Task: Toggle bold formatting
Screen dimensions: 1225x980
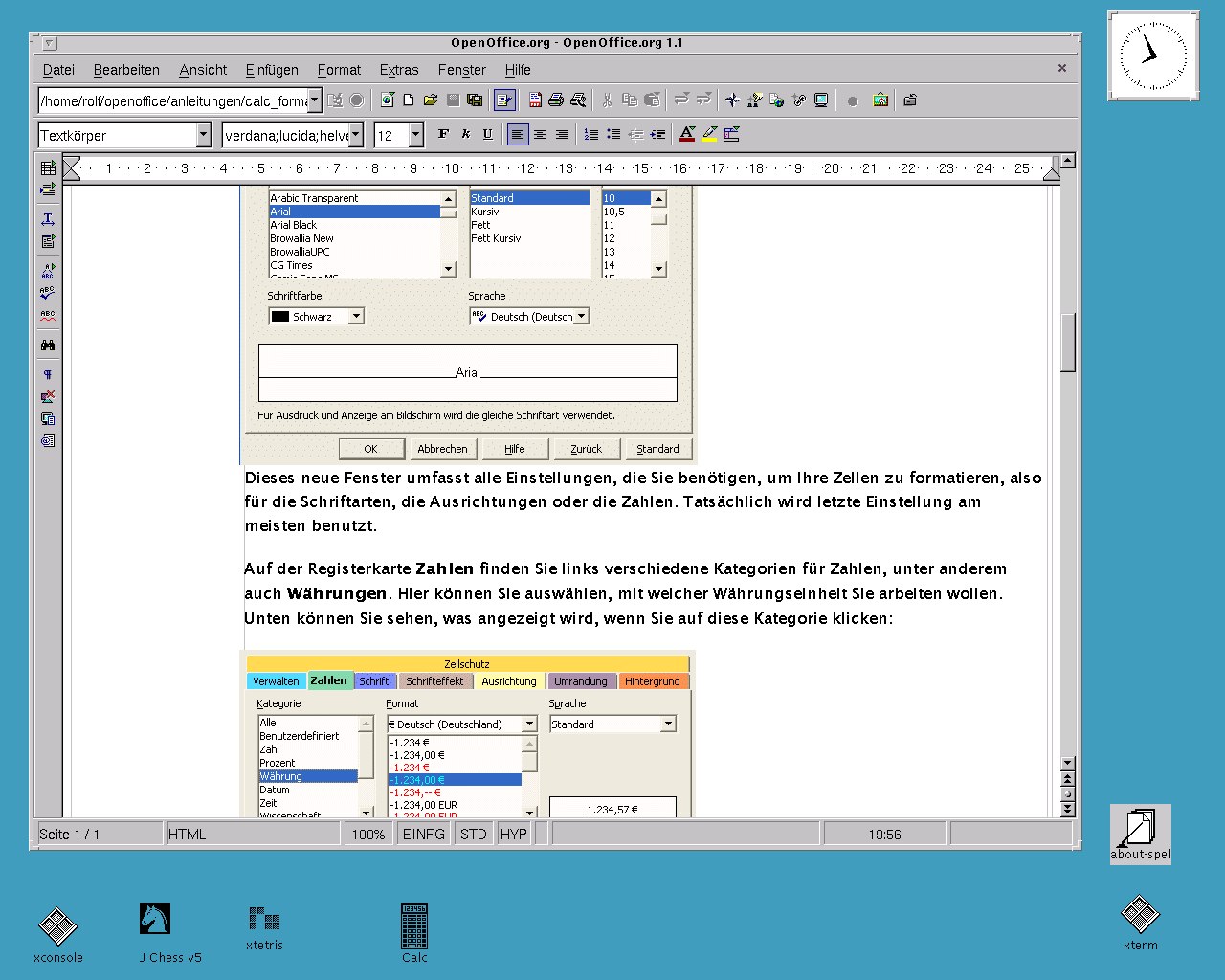Action: [443, 135]
